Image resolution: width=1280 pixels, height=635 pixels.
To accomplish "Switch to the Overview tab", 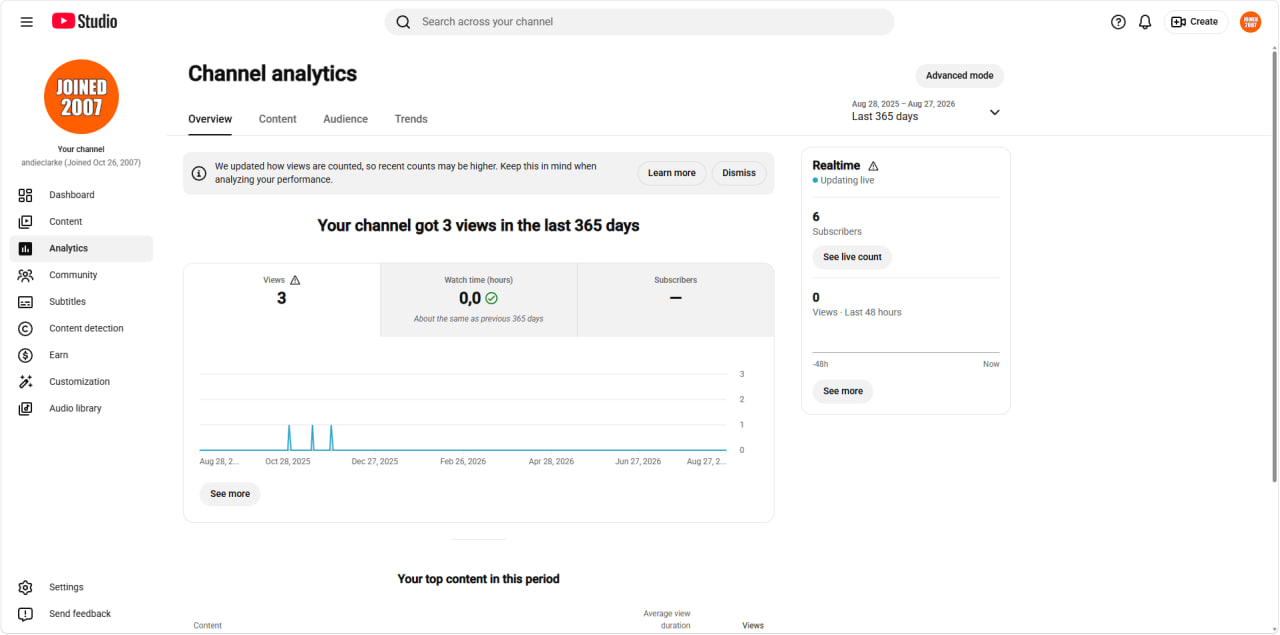I will pyautogui.click(x=210, y=119).
